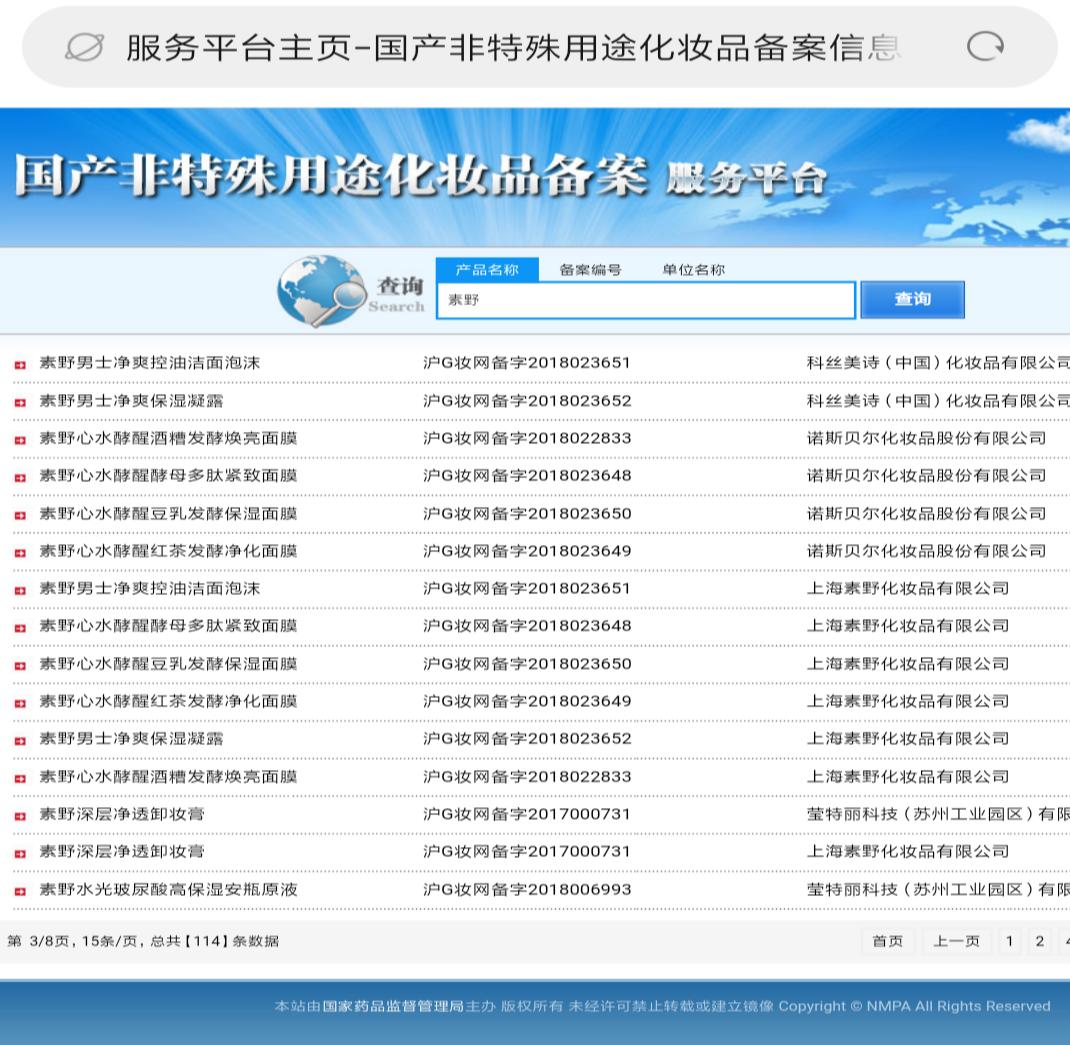This screenshot has height=1045, width=1070.
Task: Click the refresh icon in the address bar
Action: (985, 46)
